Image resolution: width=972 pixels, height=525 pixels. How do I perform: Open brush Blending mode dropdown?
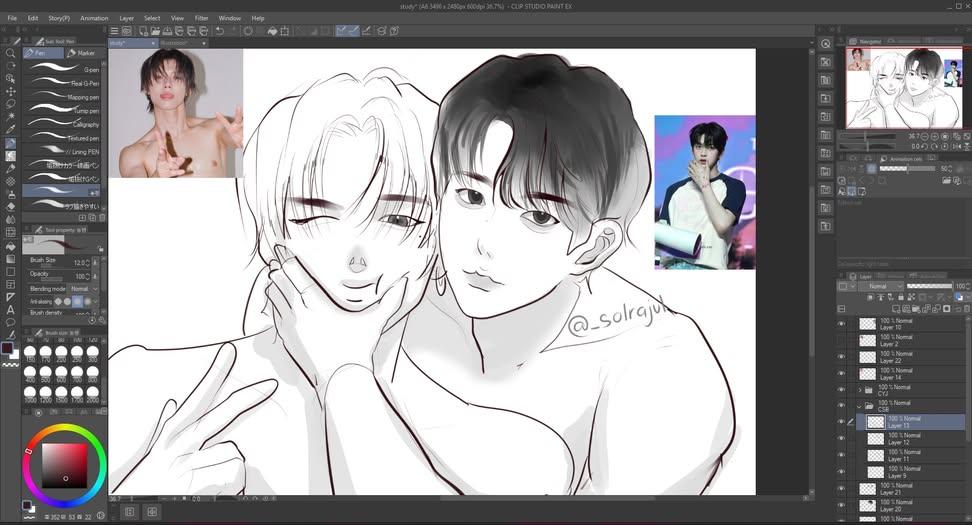(84, 289)
